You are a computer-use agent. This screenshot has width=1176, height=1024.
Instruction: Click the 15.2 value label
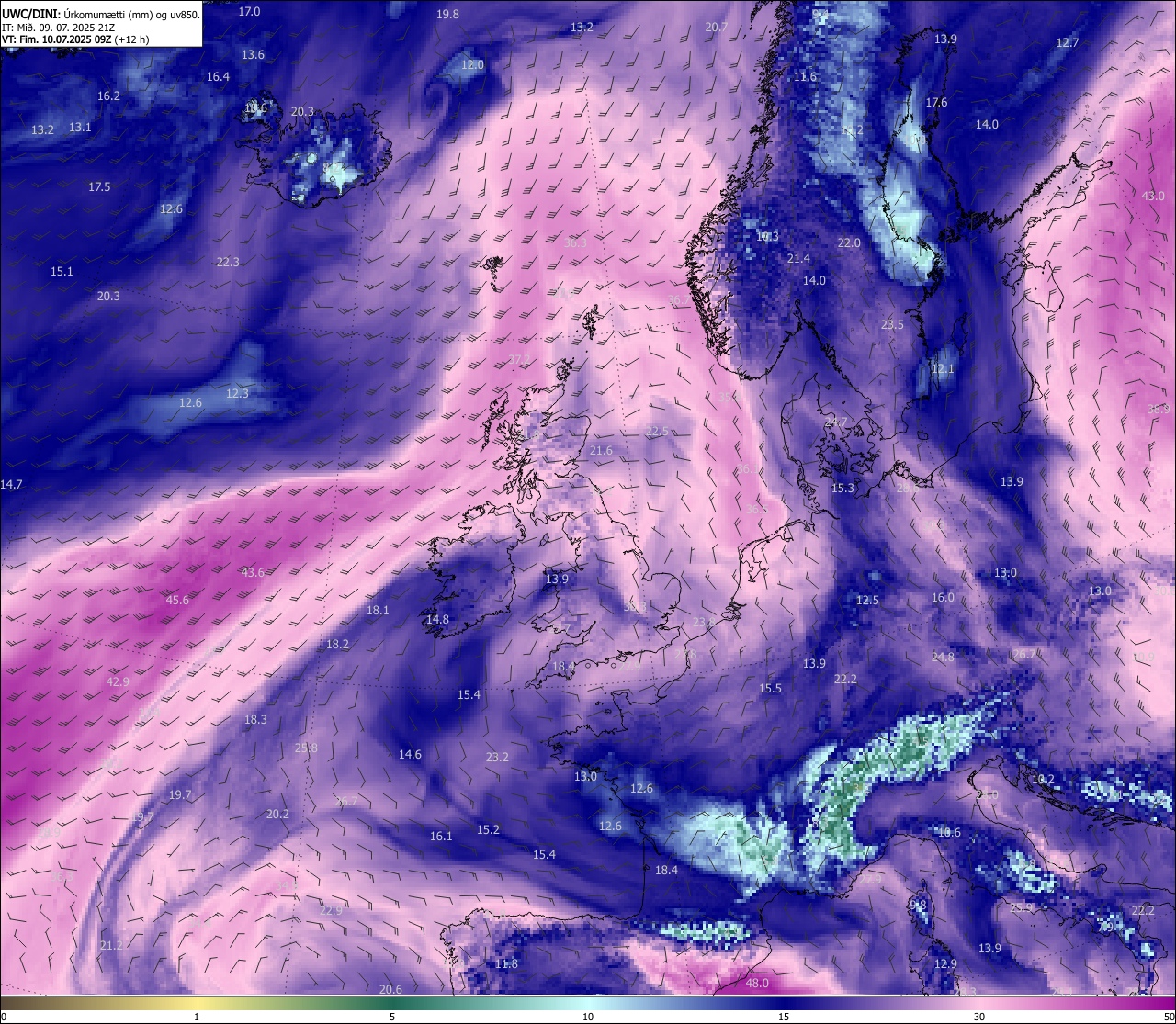coord(488,830)
